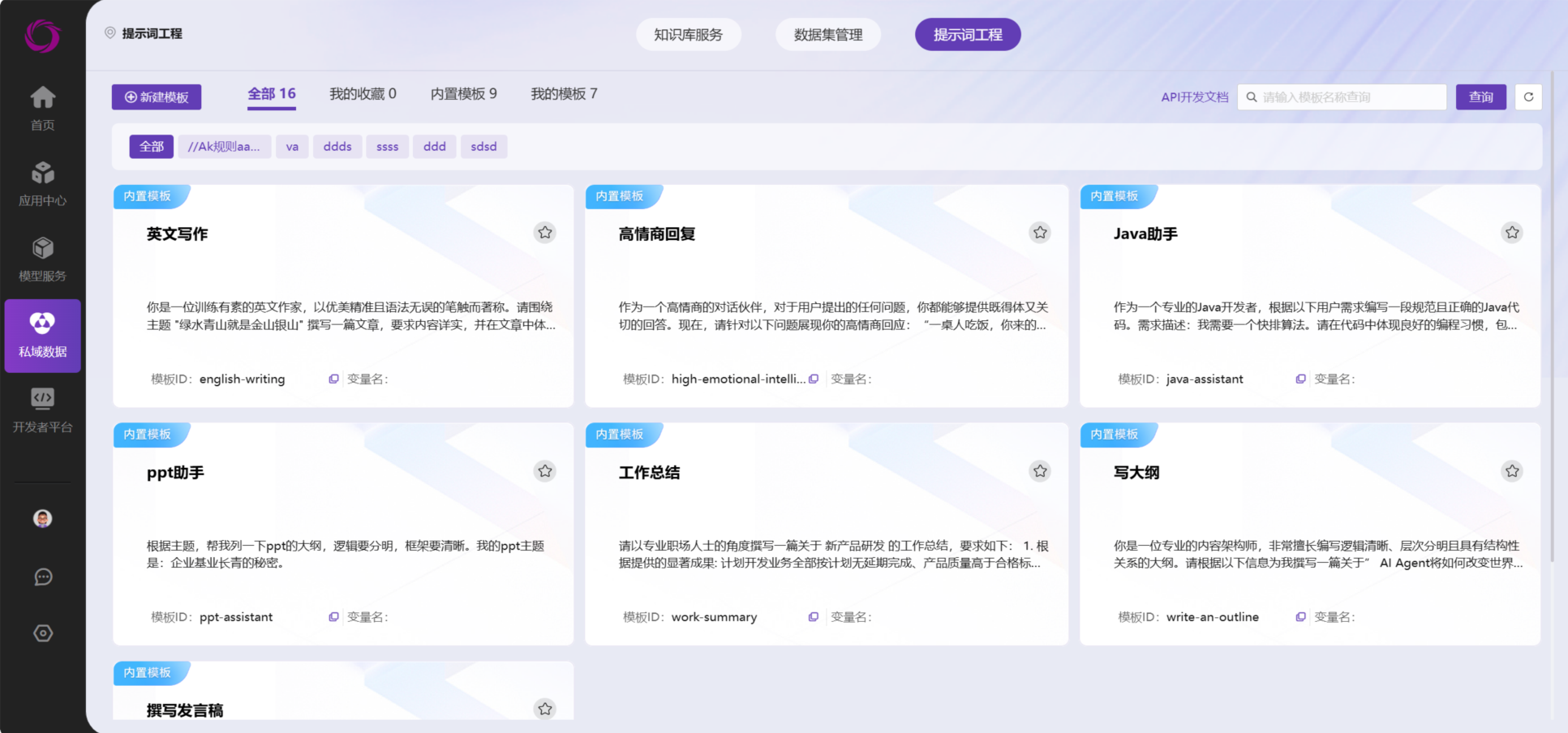Open the chat message icon in sidebar
1568x733 pixels.
(x=43, y=577)
